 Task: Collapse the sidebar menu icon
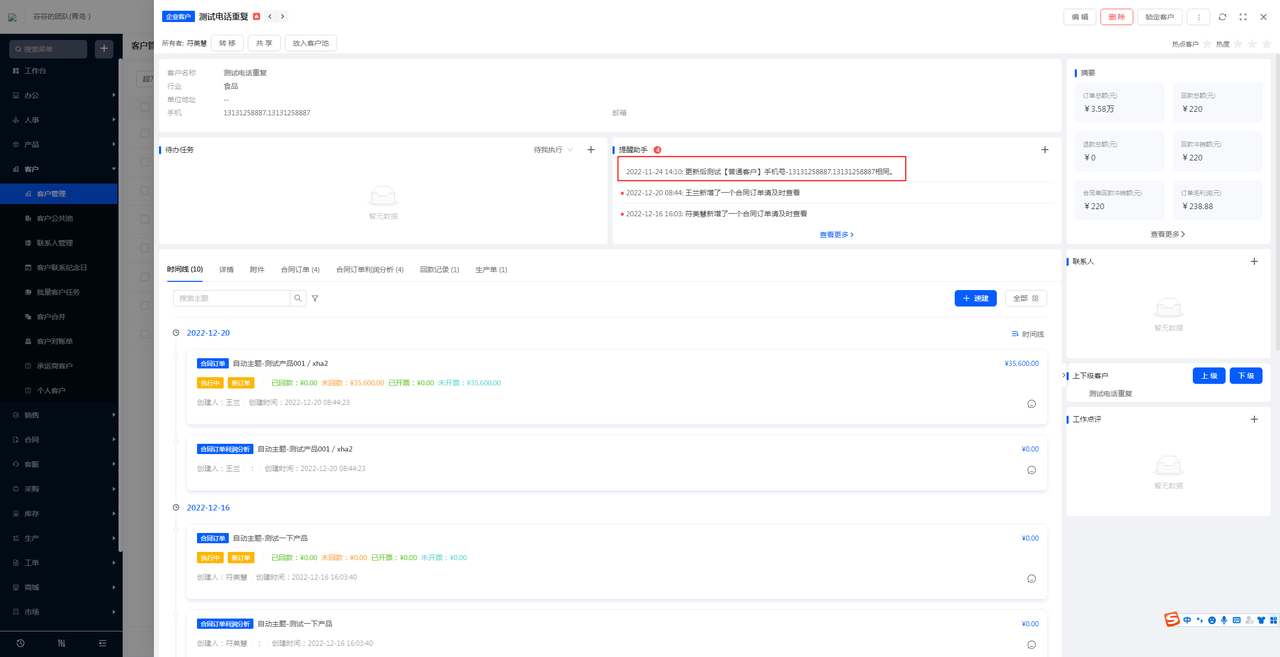point(102,643)
